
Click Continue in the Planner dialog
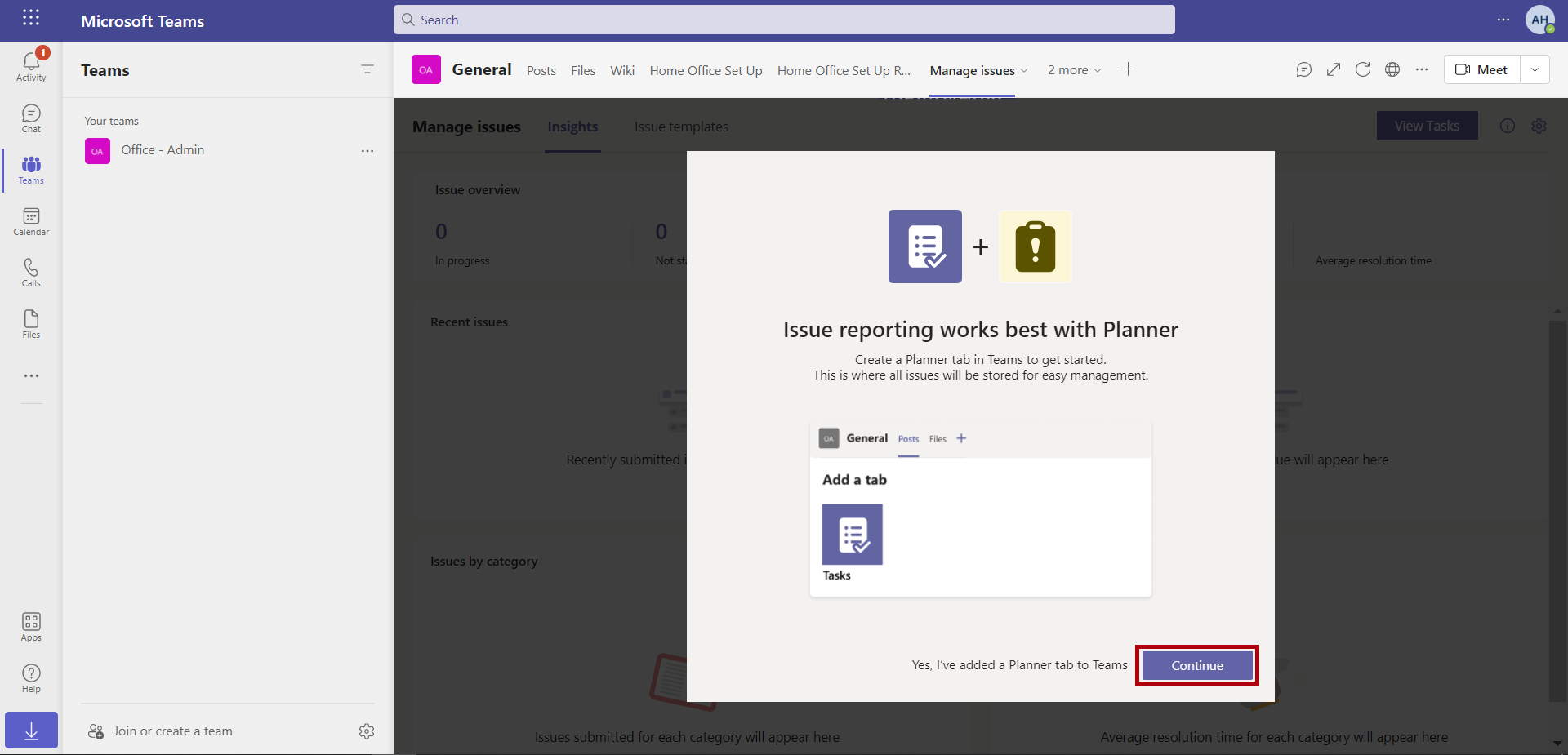(x=1197, y=665)
